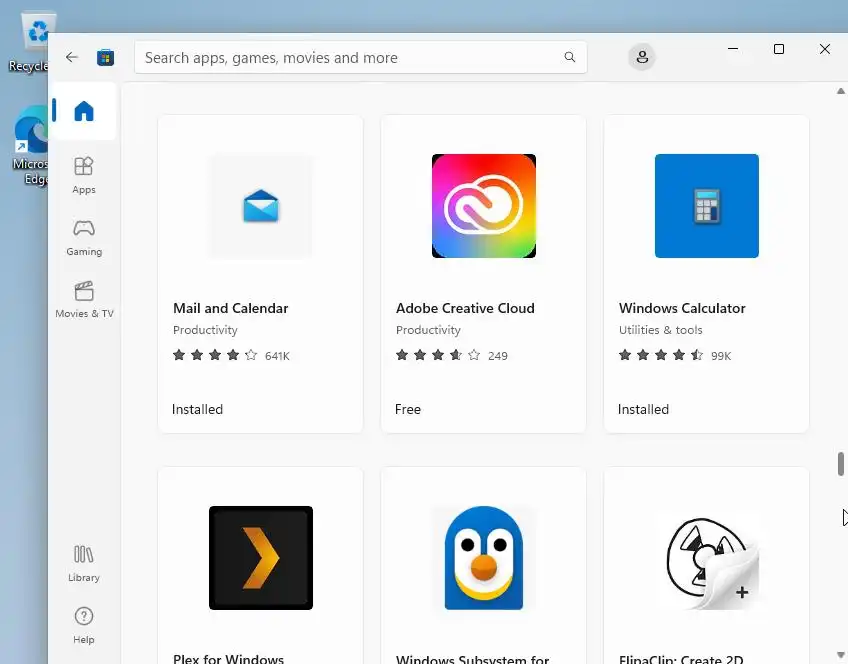Open the Adobe Creative Cloud app icon
Screen dimensions: 848x664
pyautogui.click(x=483, y=206)
